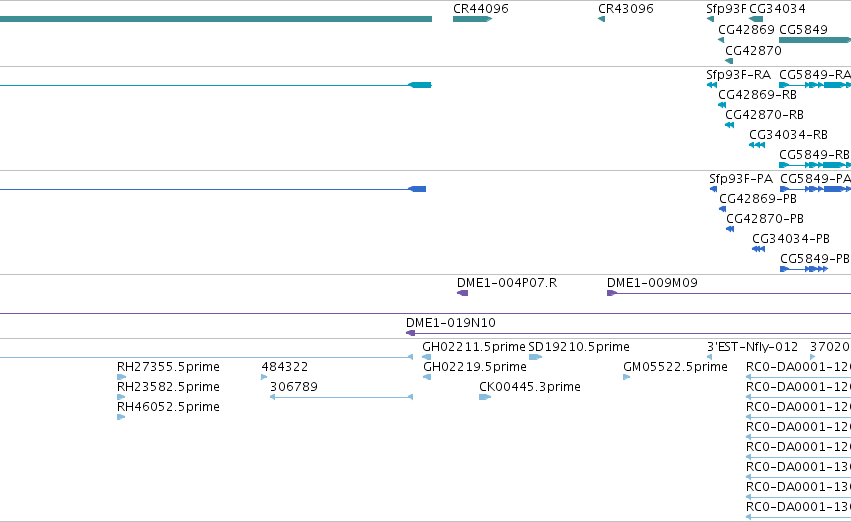
Task: Open EST RH46052.5prime
Action: [x=121, y=417]
